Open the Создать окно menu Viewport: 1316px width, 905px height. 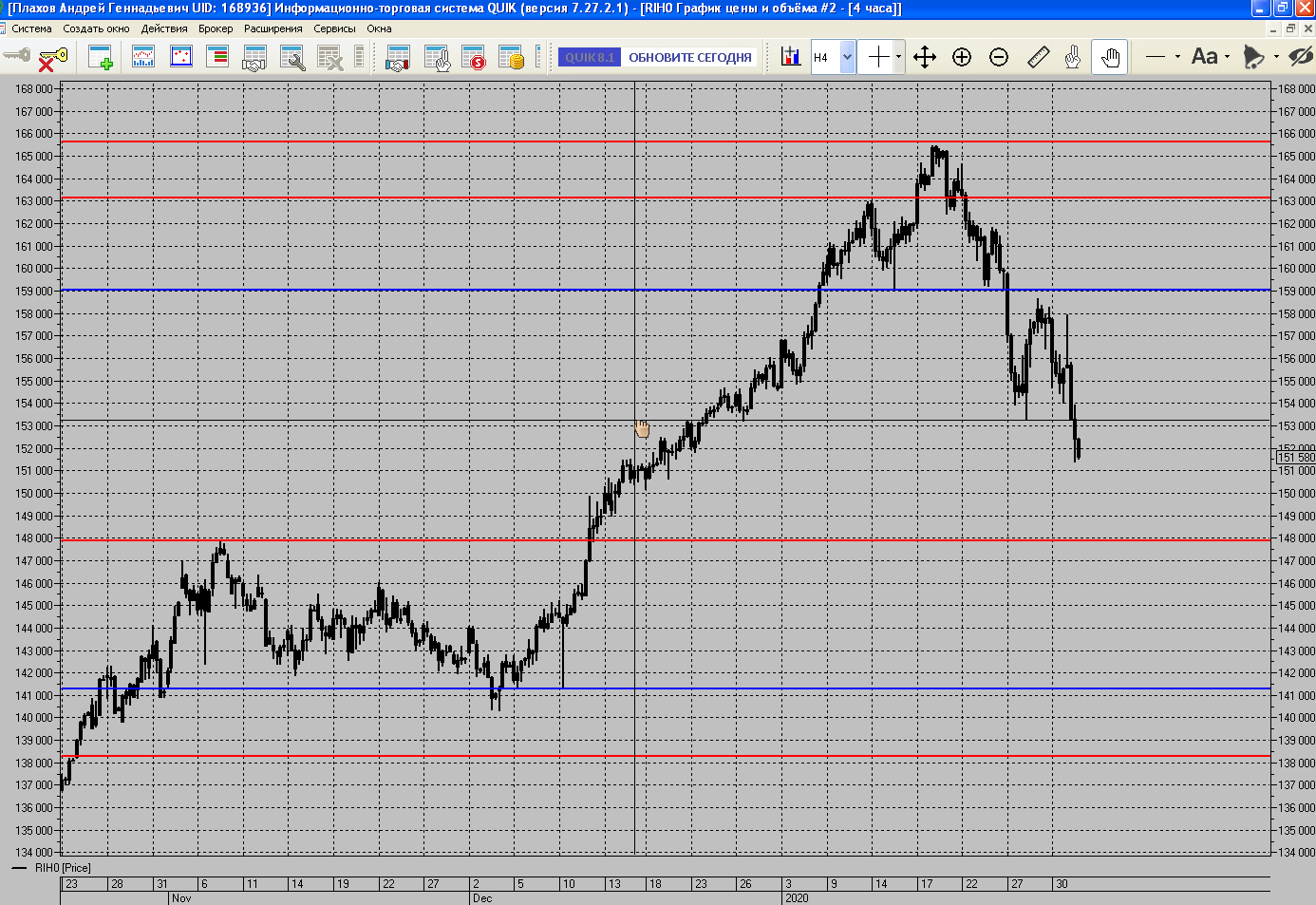(96, 28)
